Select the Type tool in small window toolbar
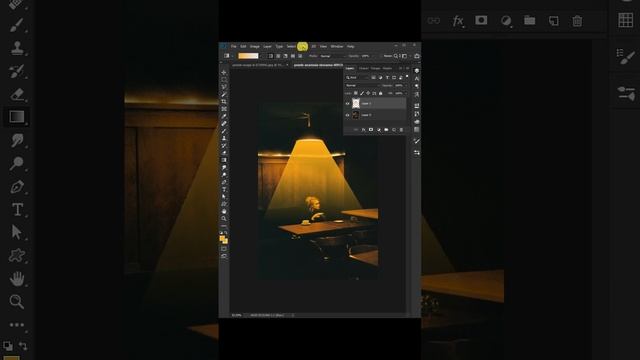640x360 pixels. 224,189
